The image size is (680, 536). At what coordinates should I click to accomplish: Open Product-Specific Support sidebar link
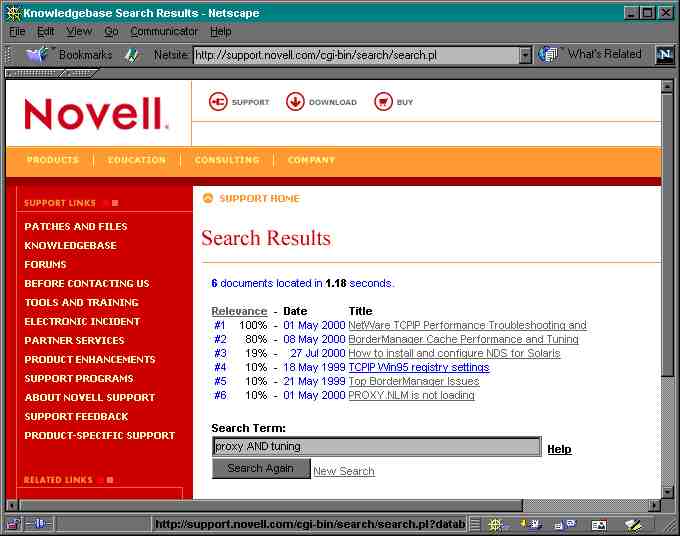100,435
